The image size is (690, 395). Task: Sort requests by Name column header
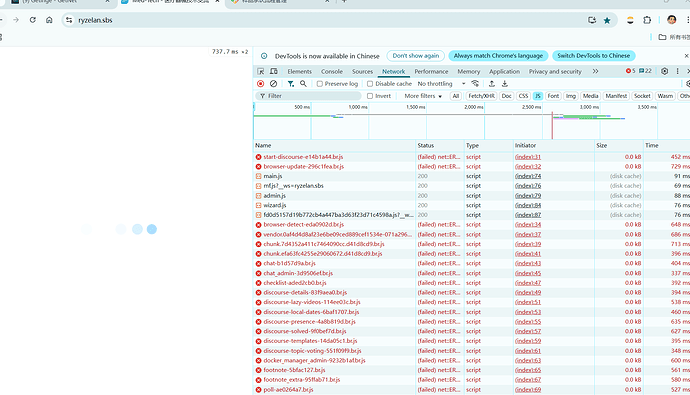[x=334, y=145]
